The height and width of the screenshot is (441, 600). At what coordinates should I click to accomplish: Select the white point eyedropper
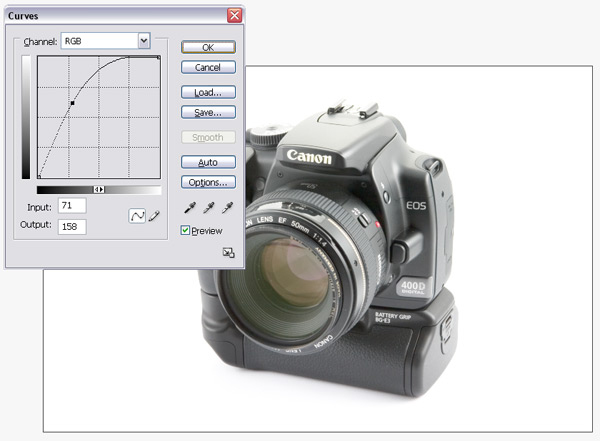(227, 208)
